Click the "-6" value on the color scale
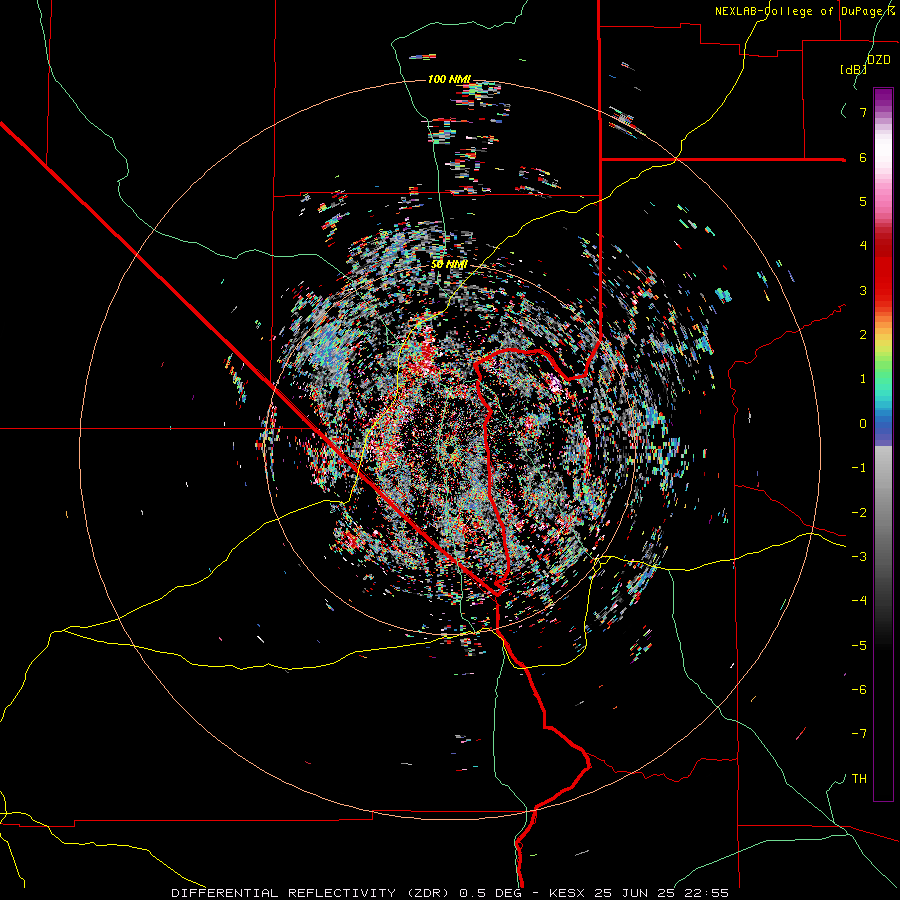Image resolution: width=900 pixels, height=900 pixels. (859, 690)
